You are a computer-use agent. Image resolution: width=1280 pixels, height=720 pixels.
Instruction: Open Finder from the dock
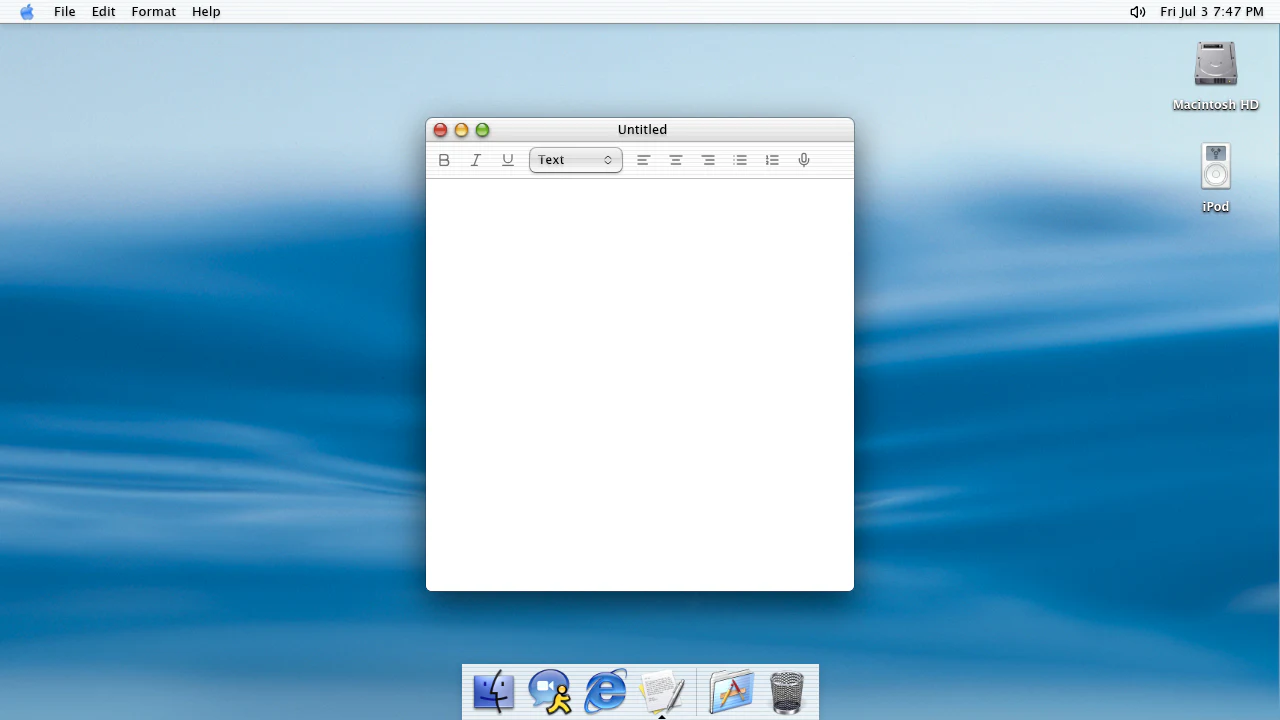(x=494, y=692)
